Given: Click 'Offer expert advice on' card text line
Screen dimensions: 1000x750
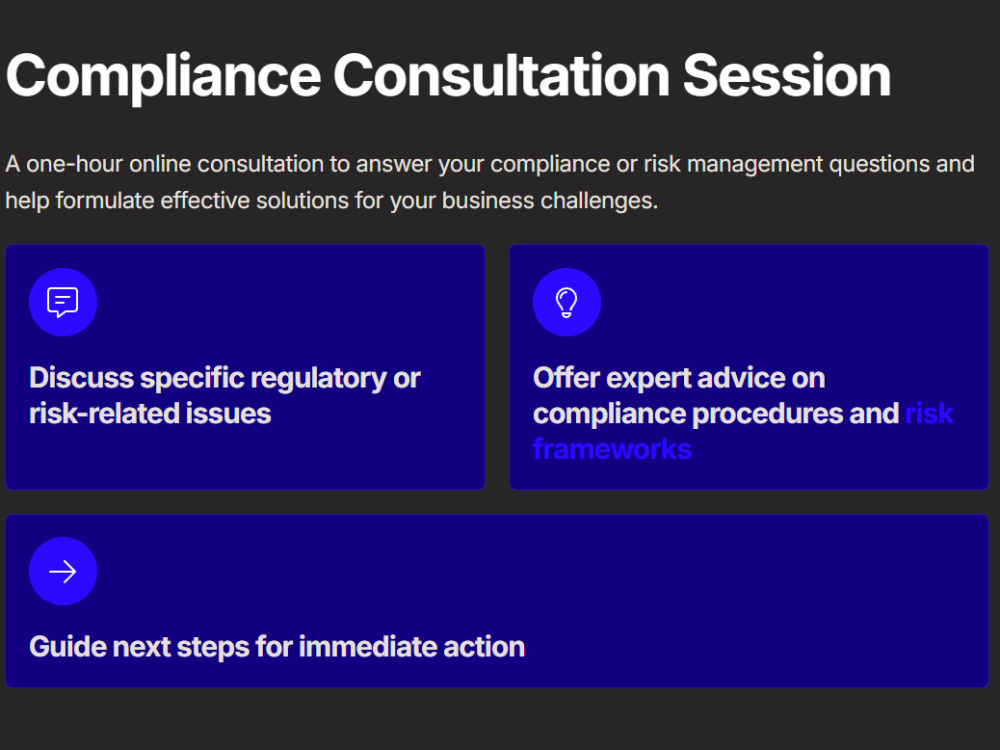Looking at the screenshot, I should tap(679, 378).
